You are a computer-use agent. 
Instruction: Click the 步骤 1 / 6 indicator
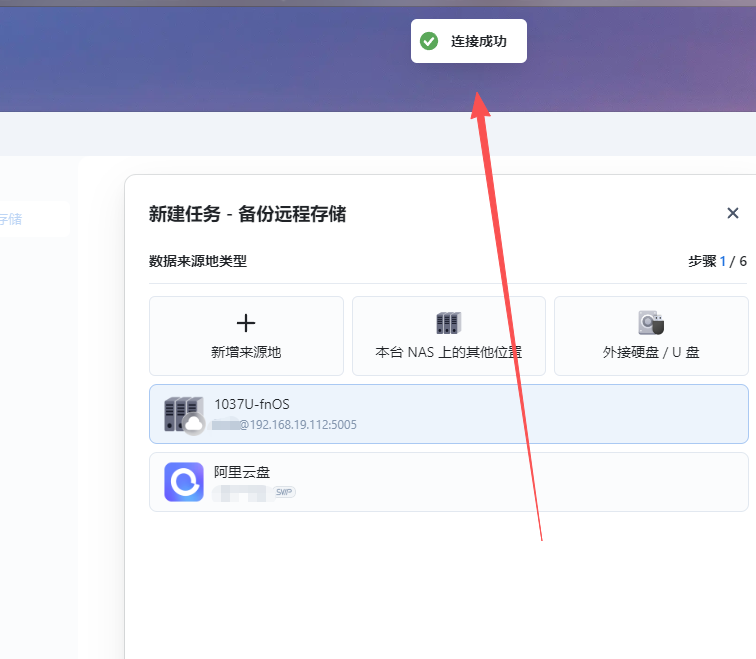[717, 261]
